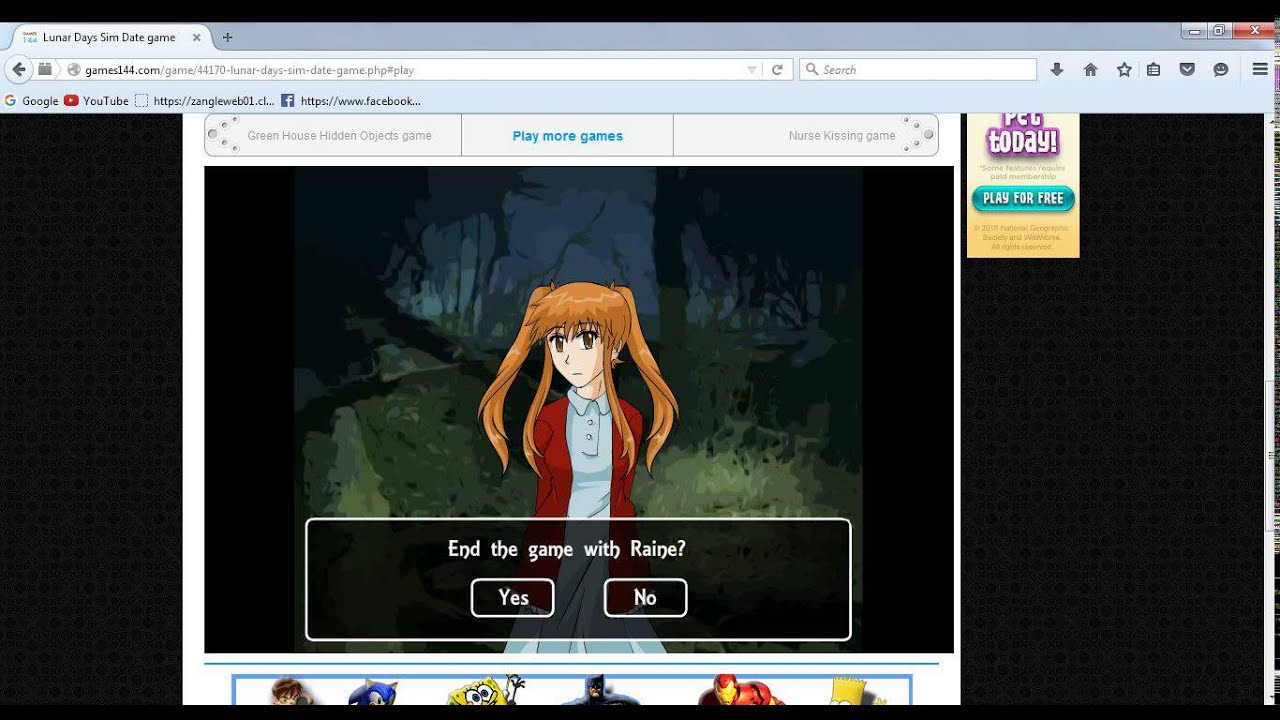Viewport: 1280px width, 720px height.
Task: Open the sidebar panel icon beside back button
Action: 45,70
